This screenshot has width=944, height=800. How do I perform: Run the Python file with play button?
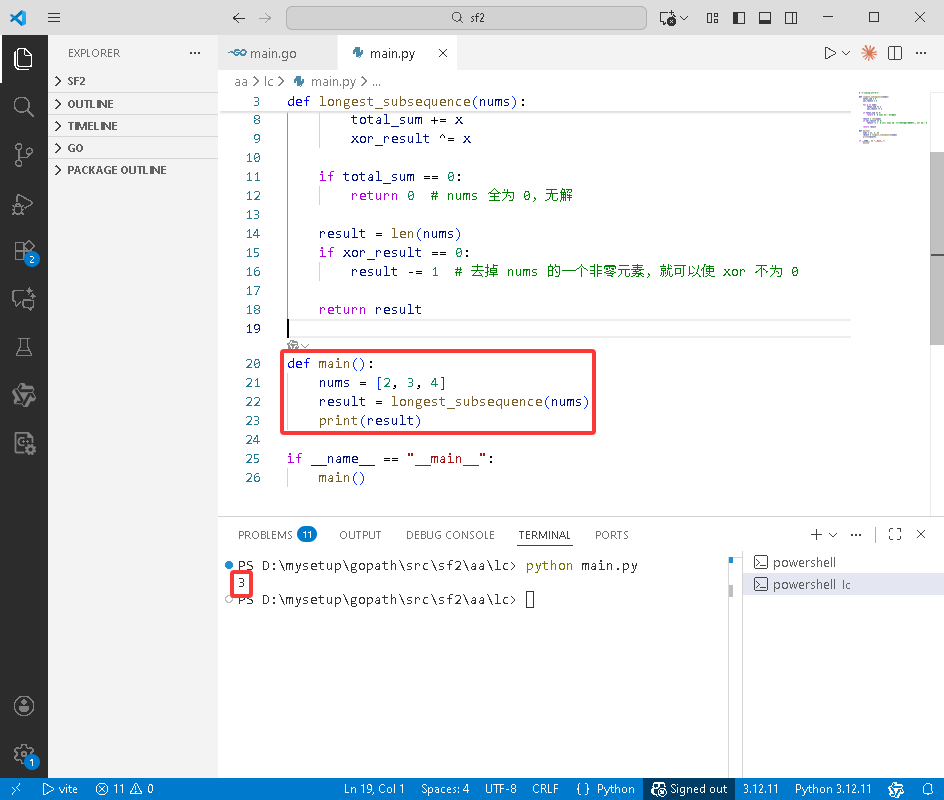pyautogui.click(x=830, y=53)
